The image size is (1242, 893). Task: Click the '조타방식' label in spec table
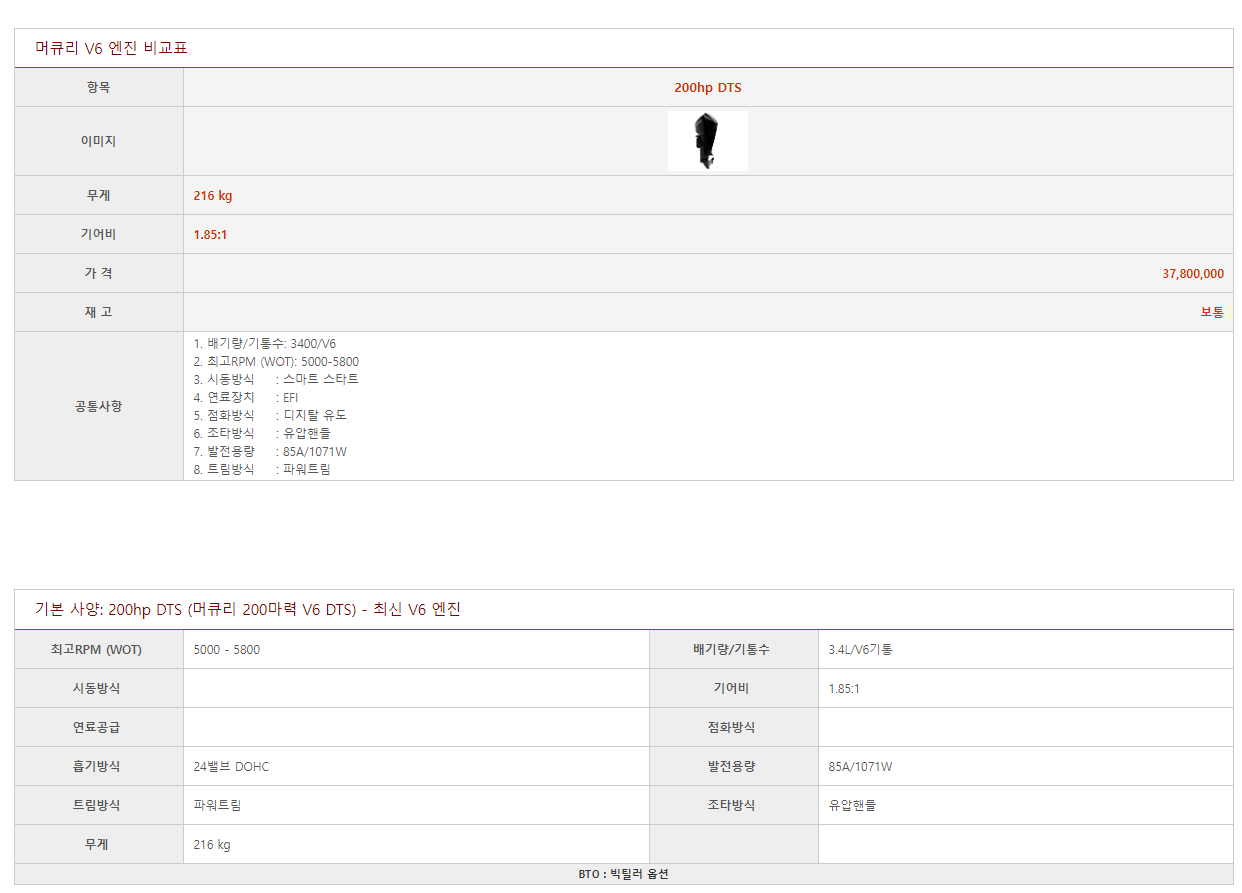click(734, 805)
